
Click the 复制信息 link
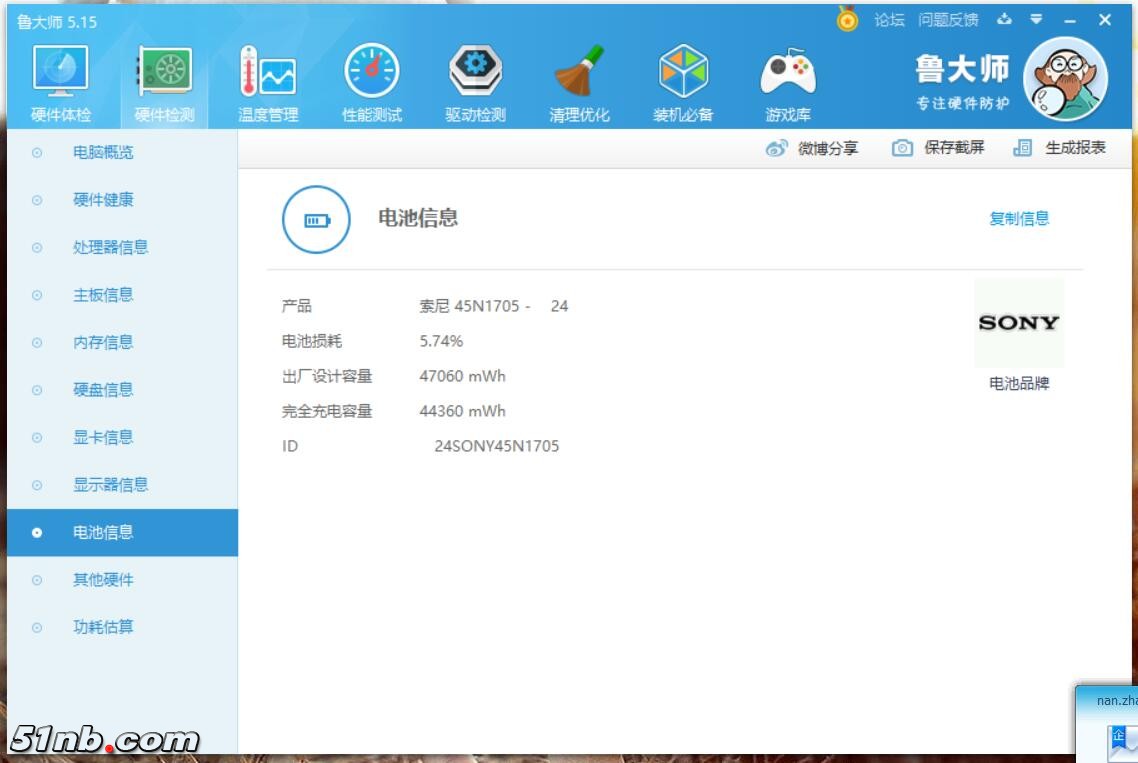coord(1019,219)
